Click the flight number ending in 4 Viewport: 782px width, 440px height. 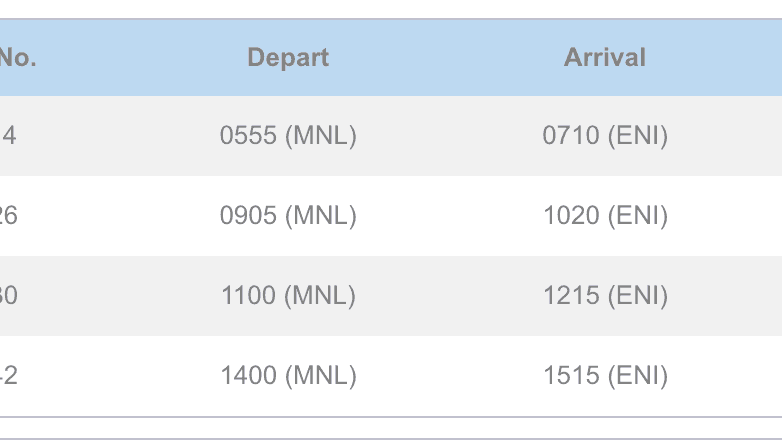point(8,136)
